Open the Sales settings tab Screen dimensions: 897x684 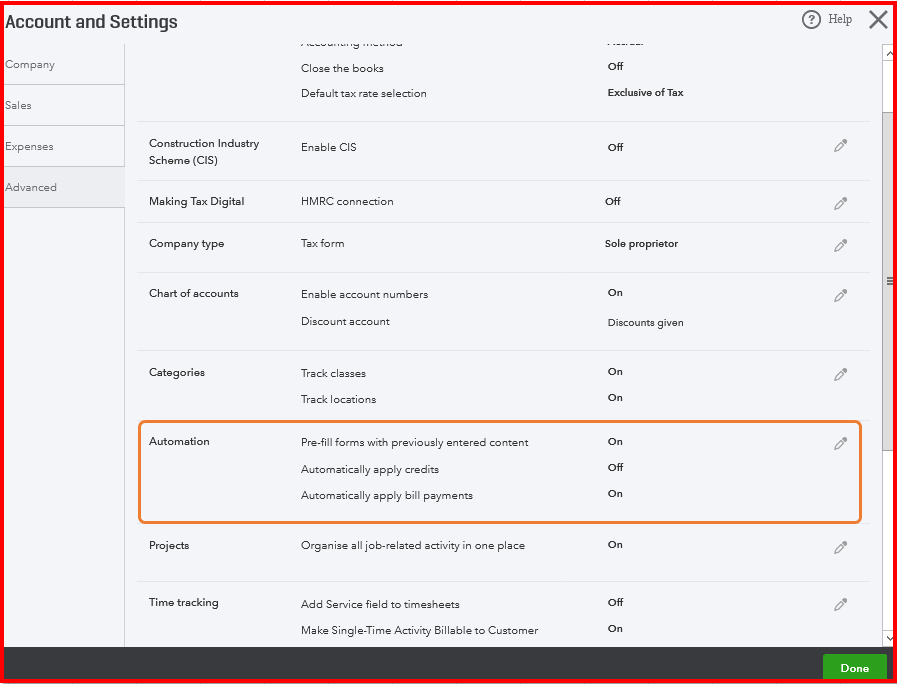point(19,105)
